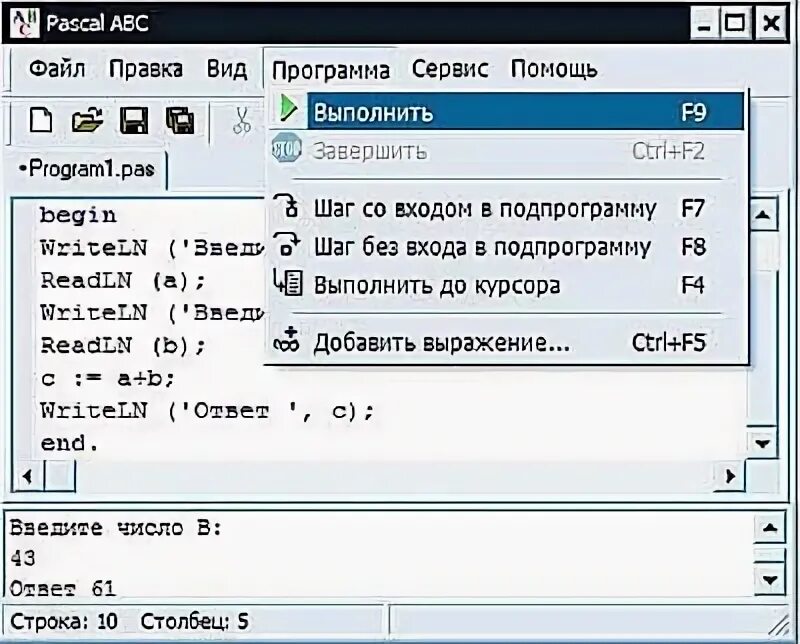Screen dimensions: 800x644
Task: Click the output line 'Ответ 61'
Action: (62, 588)
